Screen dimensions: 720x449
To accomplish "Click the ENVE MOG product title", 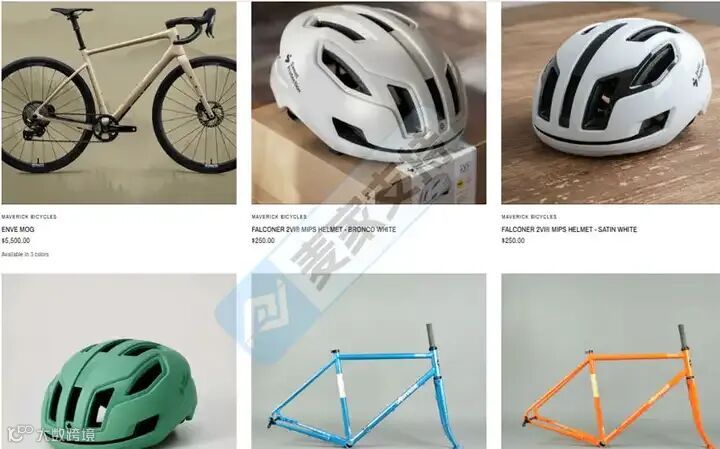I will (18, 229).
